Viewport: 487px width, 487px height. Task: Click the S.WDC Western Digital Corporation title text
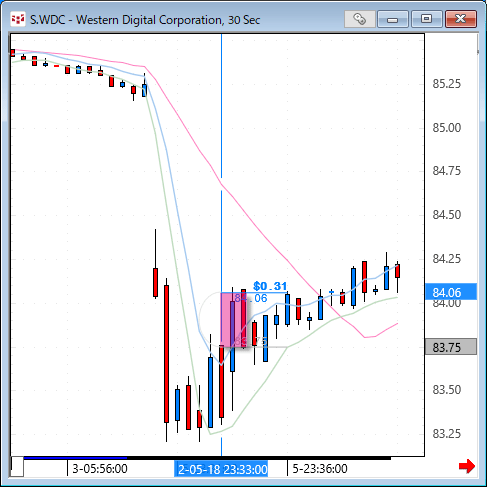tap(145, 20)
